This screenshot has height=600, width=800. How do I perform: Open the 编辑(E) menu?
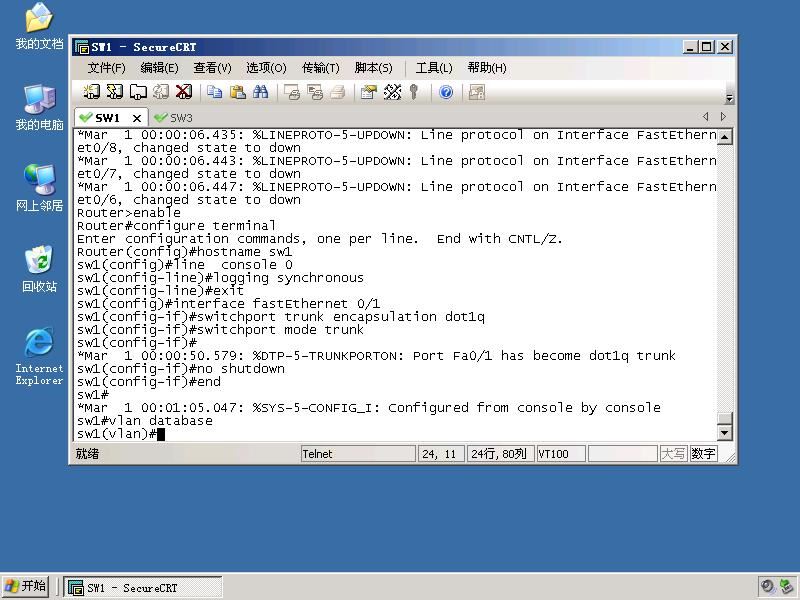[x=159, y=68]
